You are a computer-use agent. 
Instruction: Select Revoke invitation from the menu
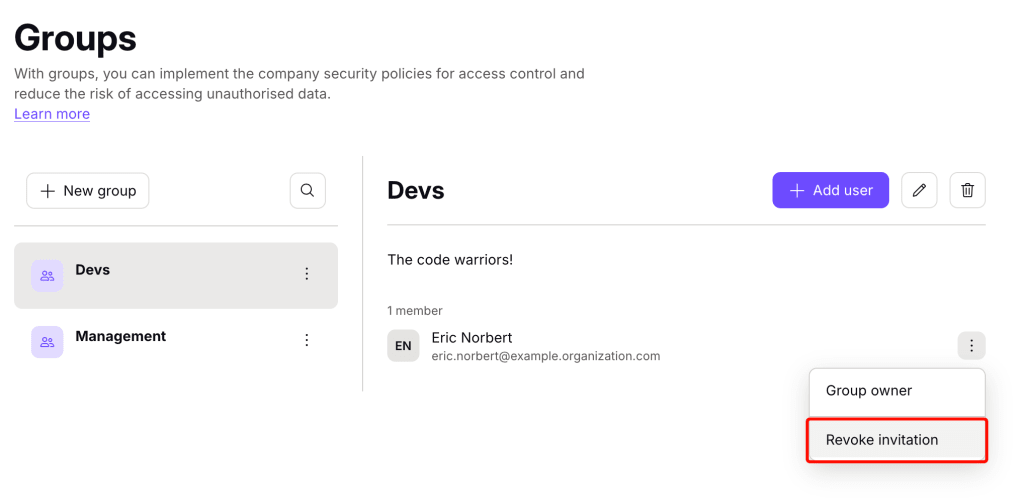[897, 440]
